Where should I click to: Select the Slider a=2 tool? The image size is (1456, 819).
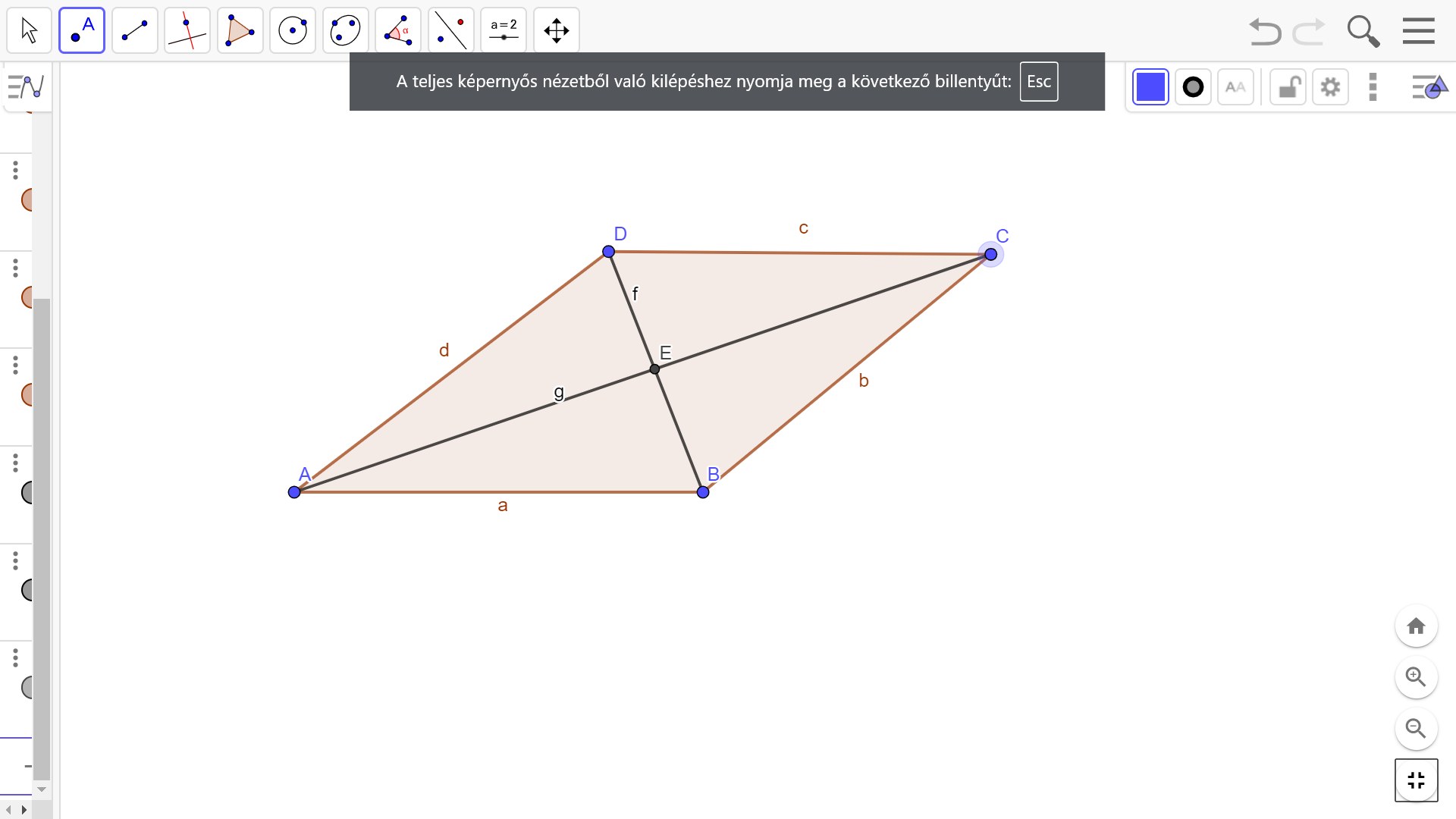tap(504, 30)
